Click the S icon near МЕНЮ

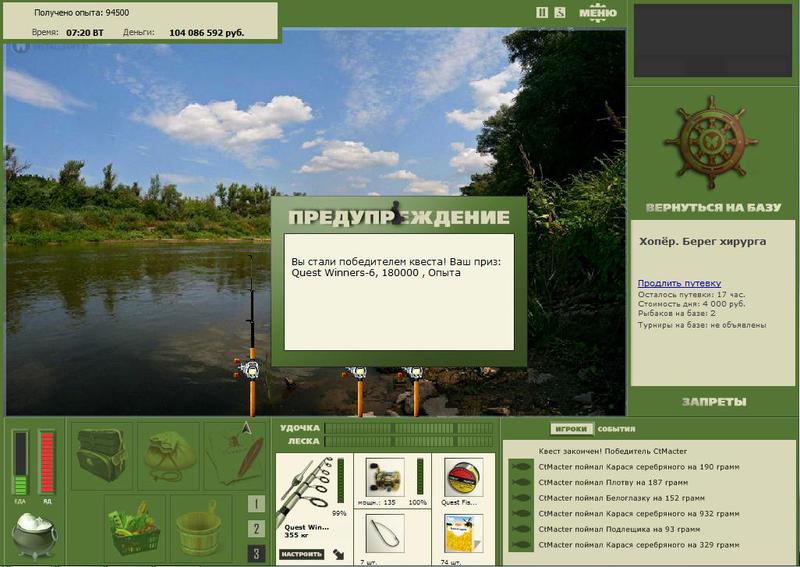click(x=560, y=12)
